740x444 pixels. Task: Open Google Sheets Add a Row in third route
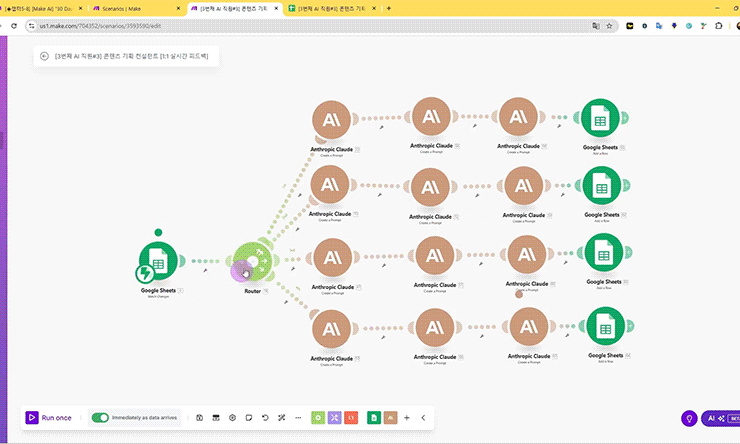(x=604, y=252)
